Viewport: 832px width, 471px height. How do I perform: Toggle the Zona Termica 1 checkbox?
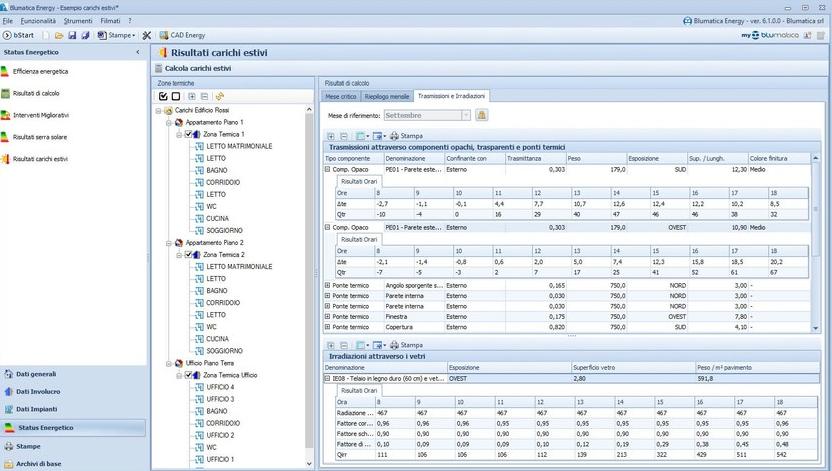[188, 134]
